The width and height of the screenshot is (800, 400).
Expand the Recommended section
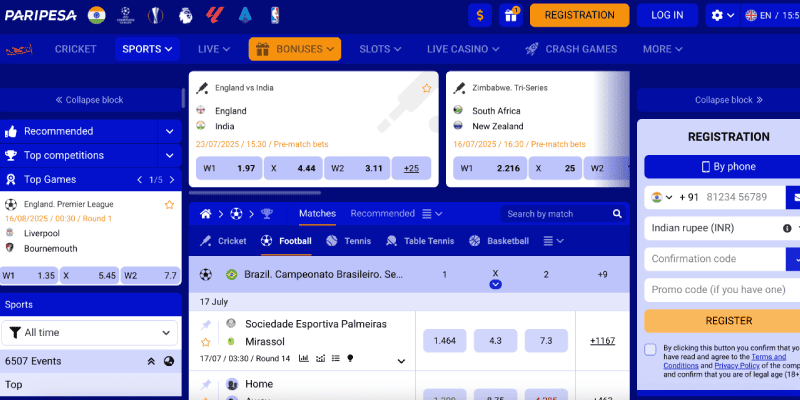tap(169, 132)
